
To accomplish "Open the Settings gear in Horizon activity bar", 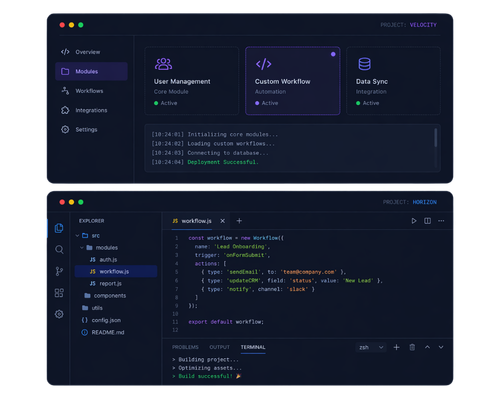I will 59,314.
